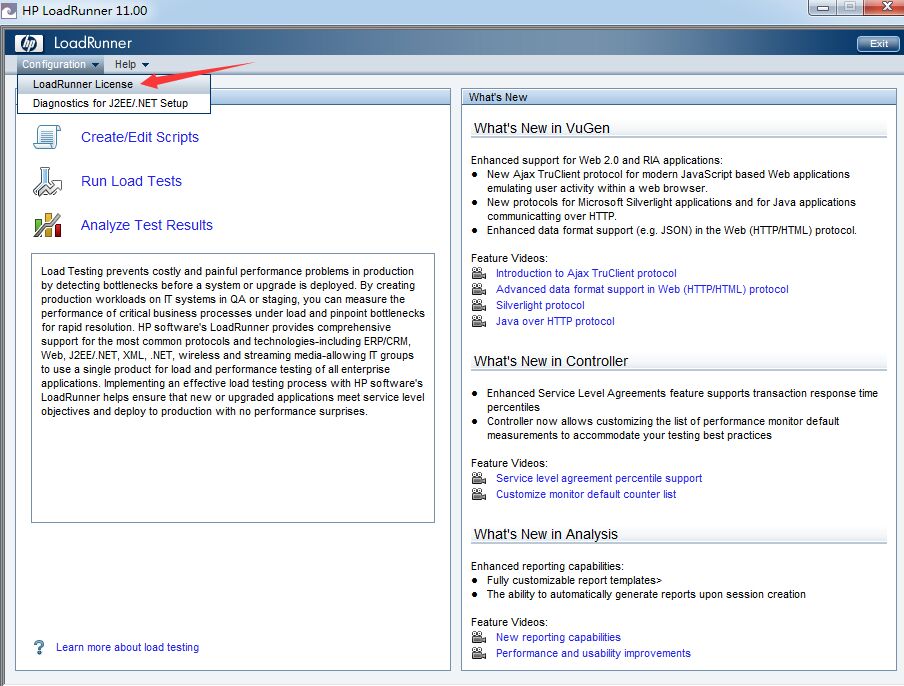The height and width of the screenshot is (686, 904).
Task: Click video icon beside Introduction to Ajax TruClient
Action: (x=479, y=273)
